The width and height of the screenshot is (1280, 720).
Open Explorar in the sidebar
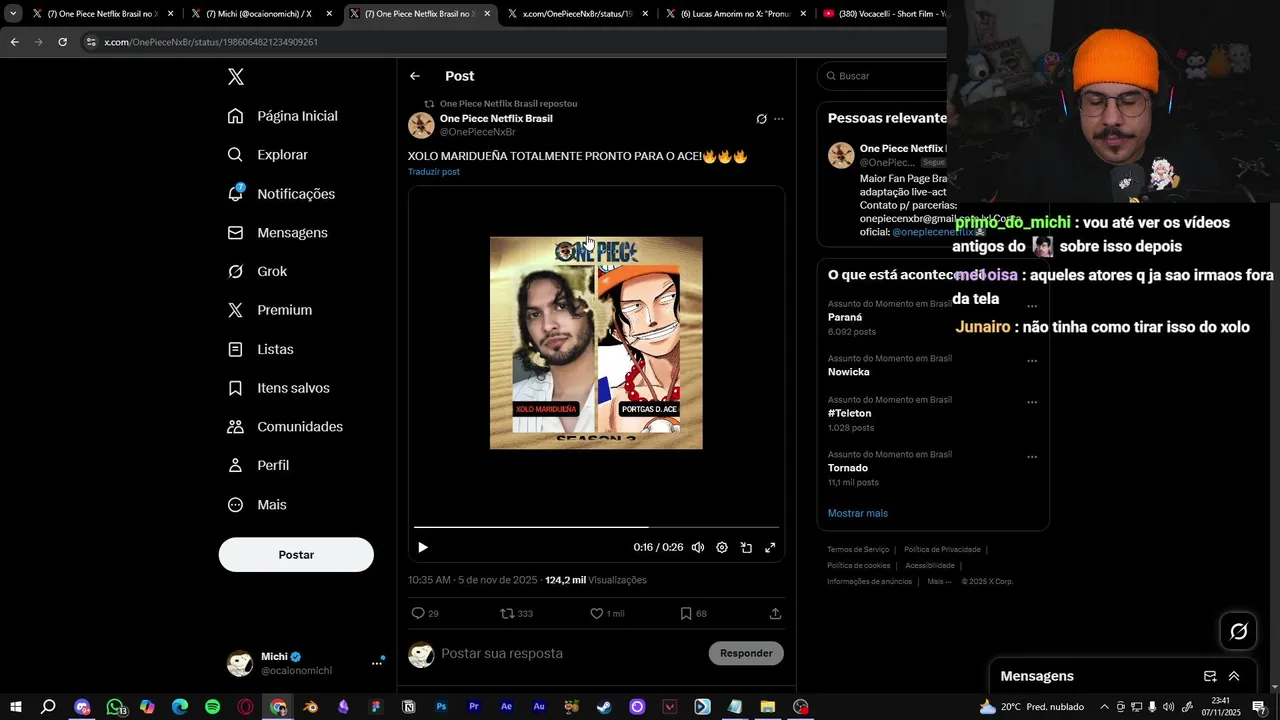pos(268,155)
